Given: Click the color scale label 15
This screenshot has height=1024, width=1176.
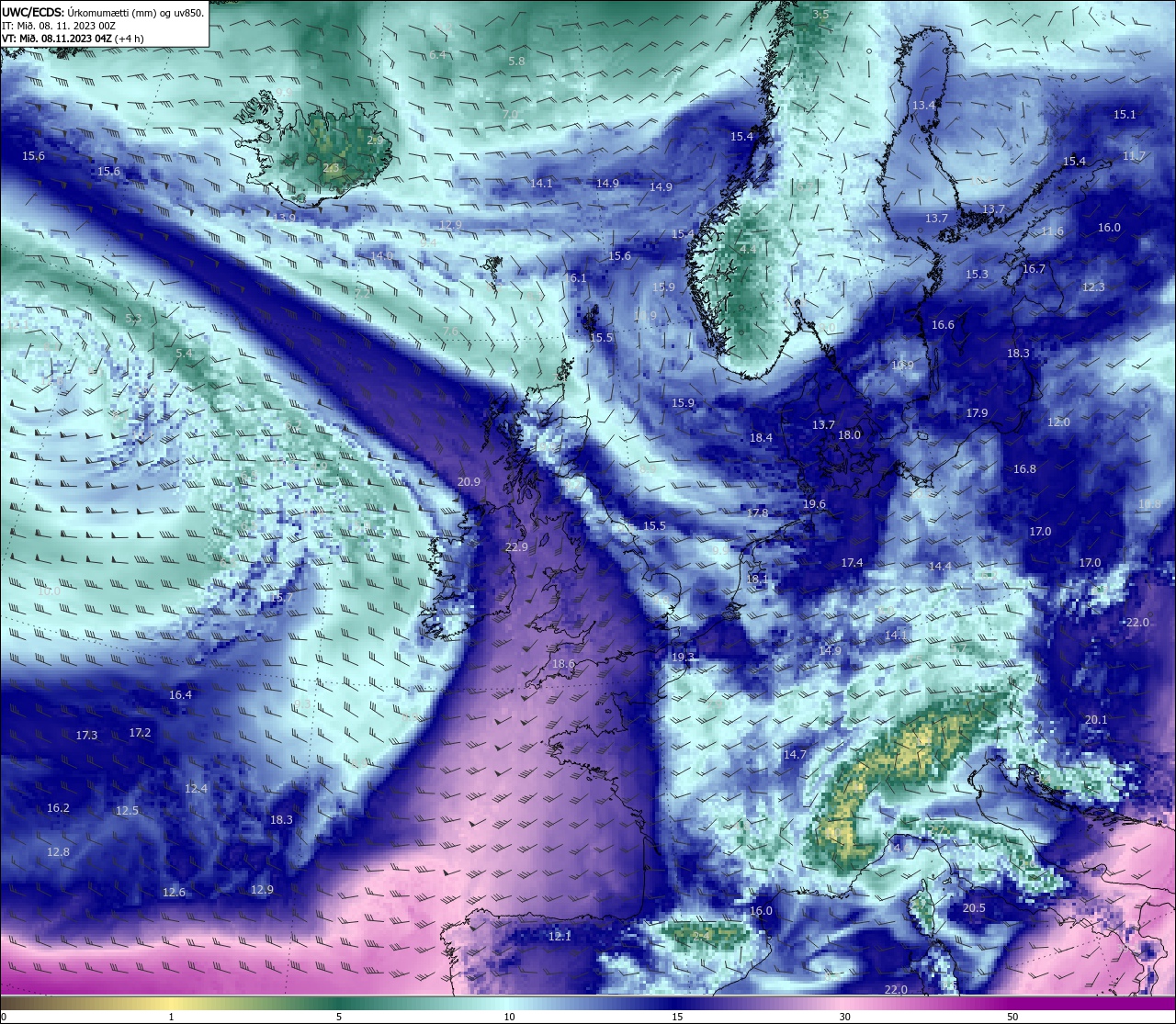Looking at the screenshot, I should click(677, 1017).
